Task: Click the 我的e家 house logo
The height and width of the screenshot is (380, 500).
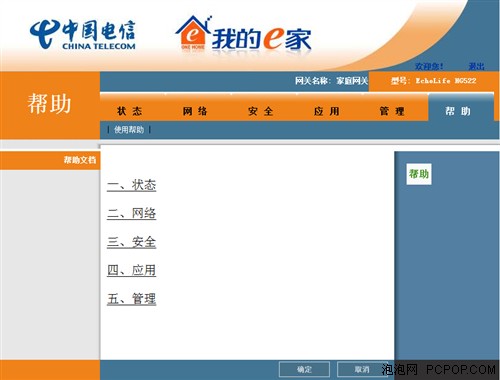Action: pyautogui.click(x=243, y=34)
